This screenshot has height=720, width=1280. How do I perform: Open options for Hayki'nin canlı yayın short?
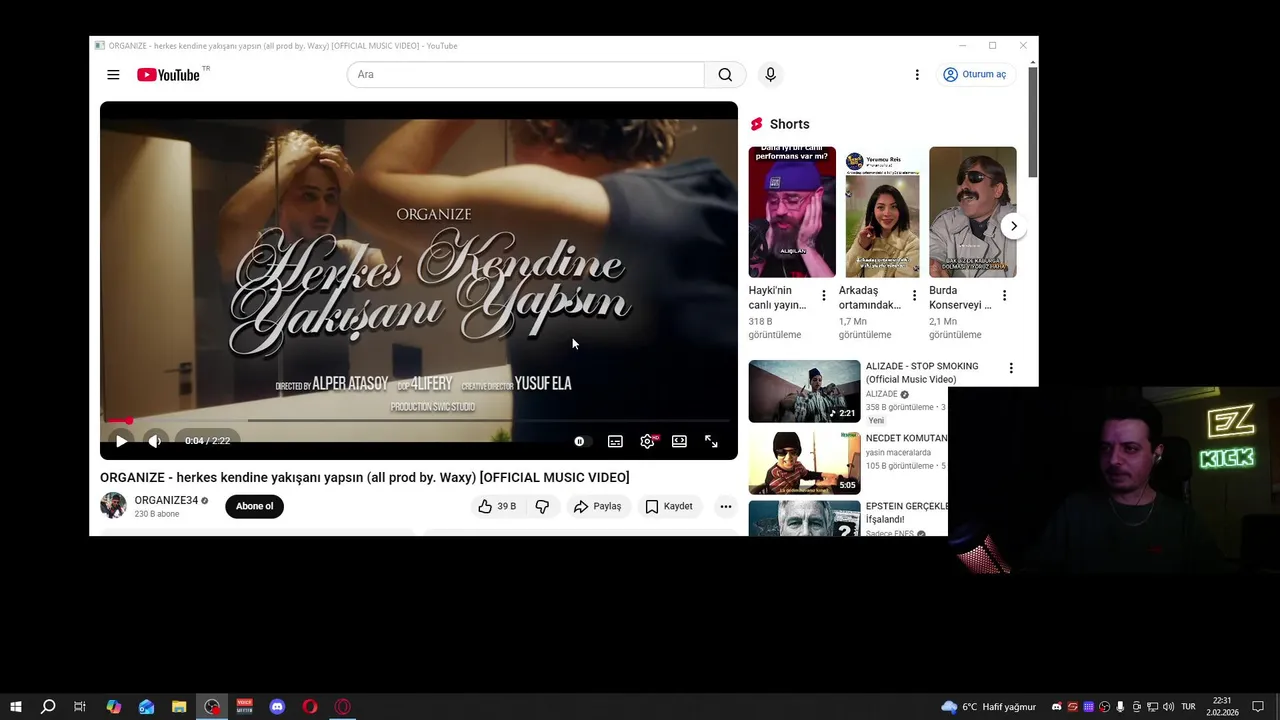tap(824, 296)
